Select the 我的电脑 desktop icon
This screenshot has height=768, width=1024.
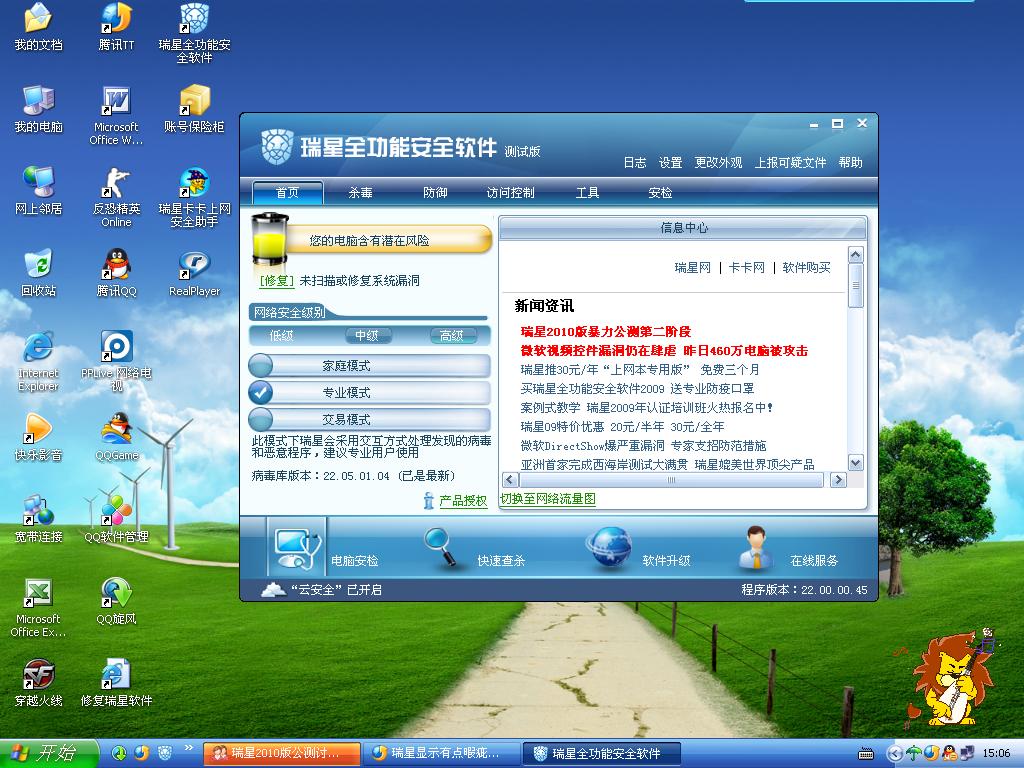(x=38, y=108)
